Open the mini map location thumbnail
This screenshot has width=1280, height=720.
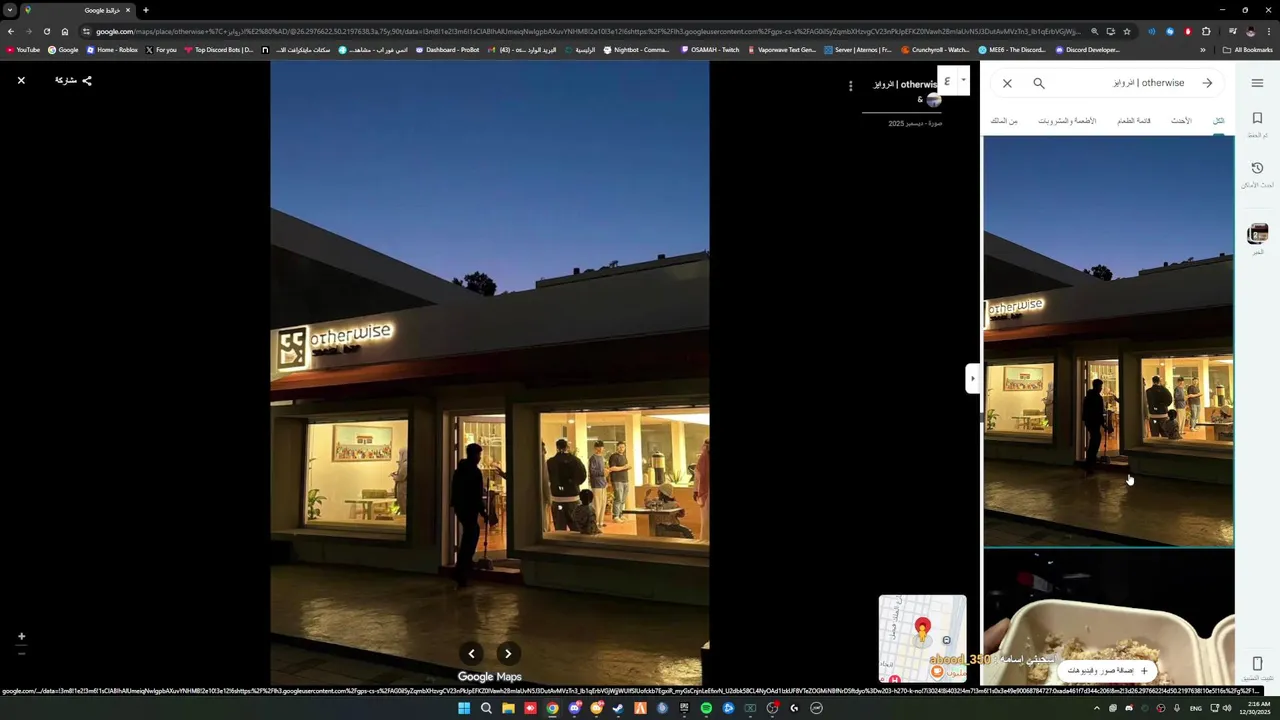pyautogui.click(x=922, y=638)
